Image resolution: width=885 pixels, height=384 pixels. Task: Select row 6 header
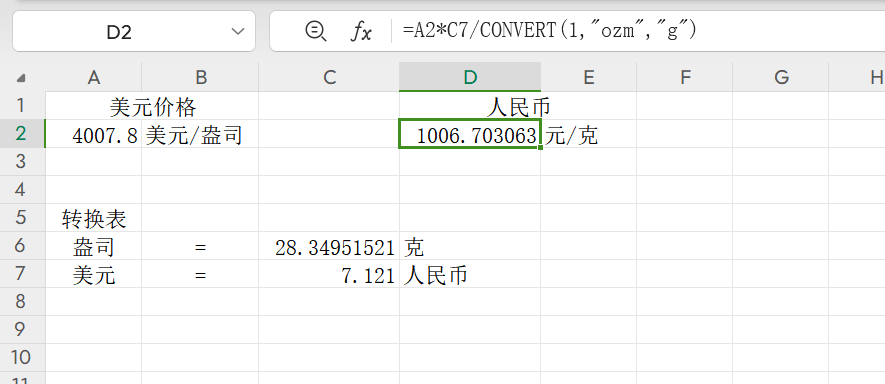pos(22,246)
